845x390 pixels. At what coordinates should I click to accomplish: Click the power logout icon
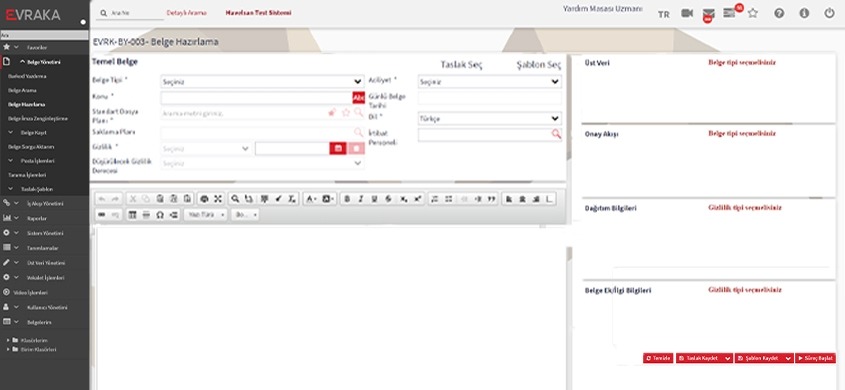829,13
